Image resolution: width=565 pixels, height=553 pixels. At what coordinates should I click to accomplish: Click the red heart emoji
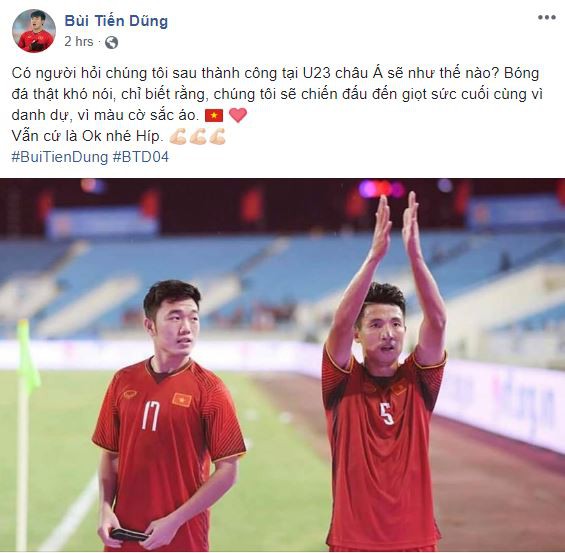tap(238, 115)
